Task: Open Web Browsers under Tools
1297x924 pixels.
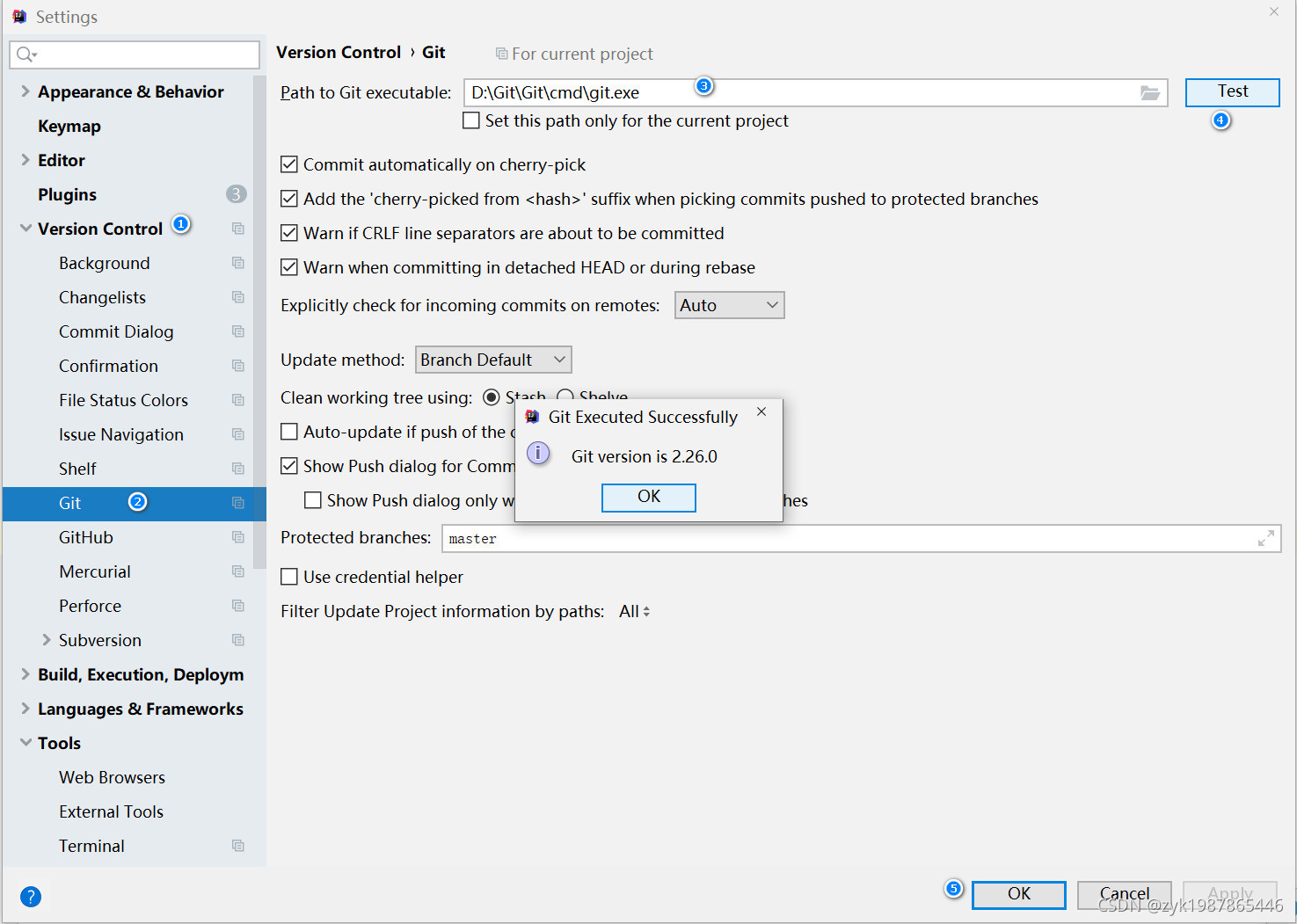Action: click(112, 778)
